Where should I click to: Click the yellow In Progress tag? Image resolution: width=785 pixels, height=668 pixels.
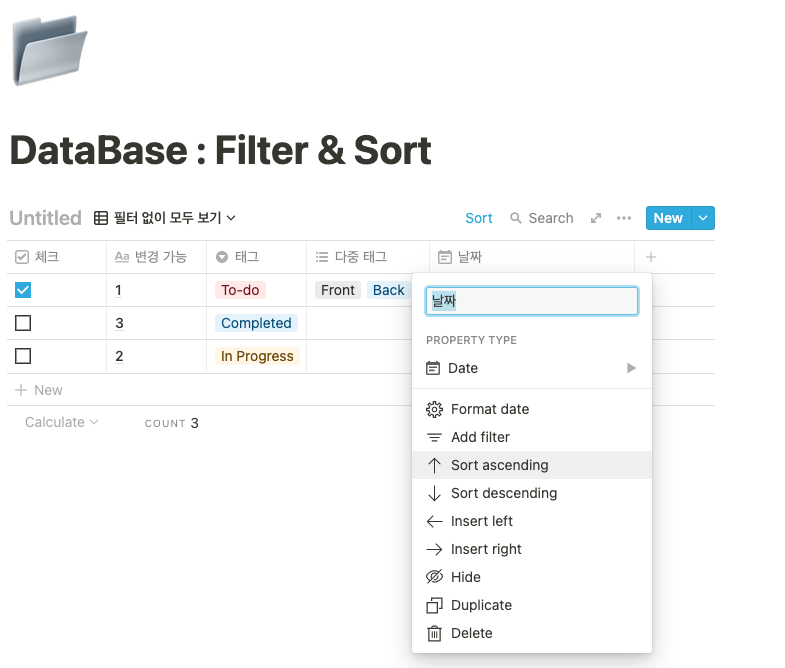tap(257, 356)
